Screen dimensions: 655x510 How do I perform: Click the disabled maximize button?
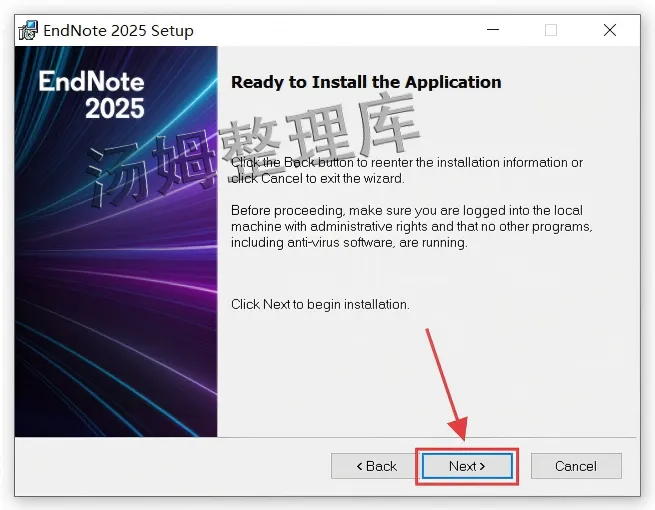[551, 30]
